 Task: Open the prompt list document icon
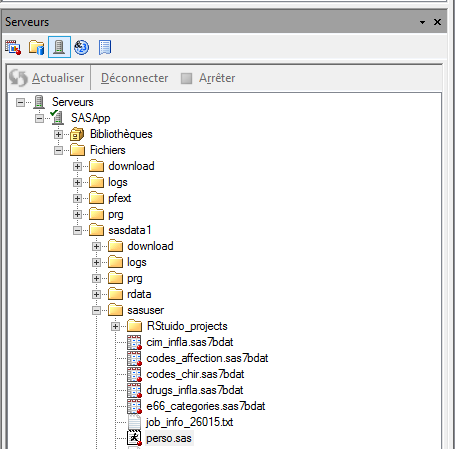click(105, 47)
